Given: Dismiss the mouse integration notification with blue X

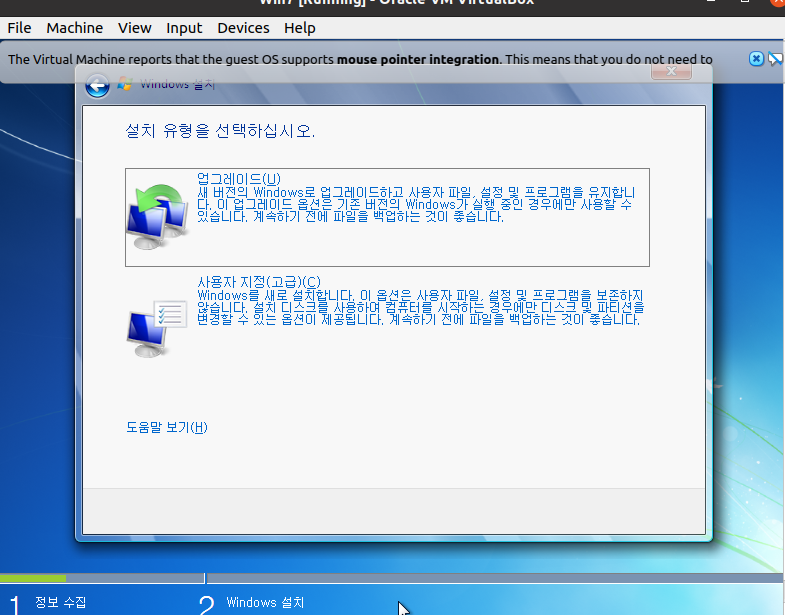Looking at the screenshot, I should pos(756,59).
